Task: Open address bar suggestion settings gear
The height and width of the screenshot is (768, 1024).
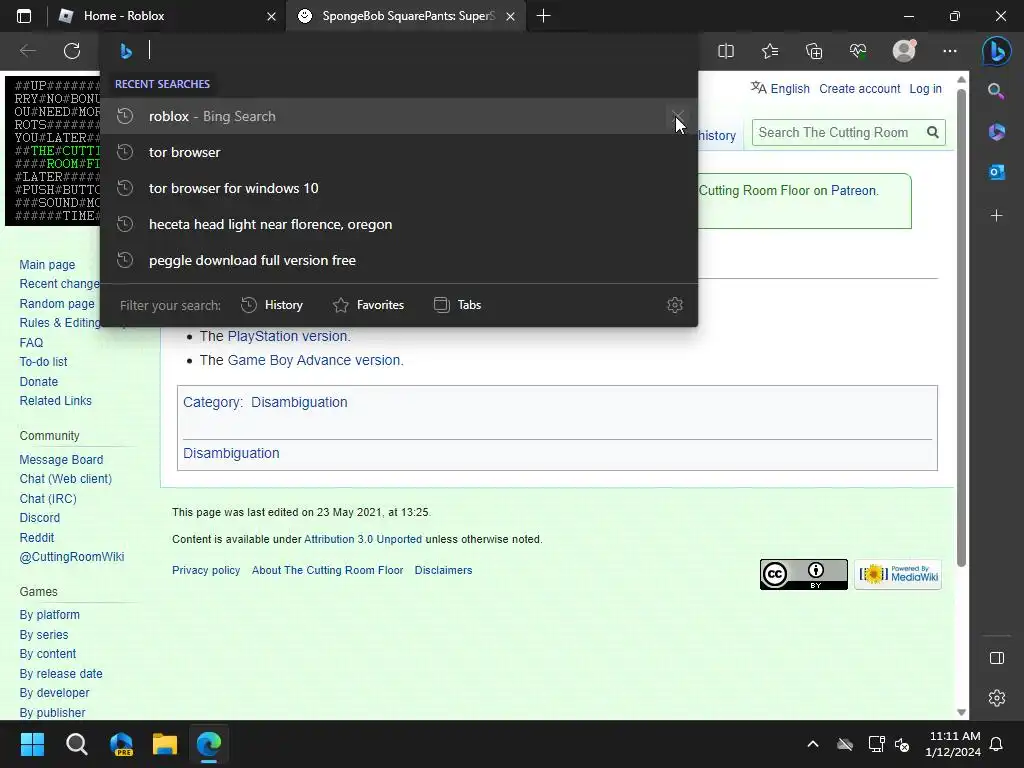Action: 675,305
